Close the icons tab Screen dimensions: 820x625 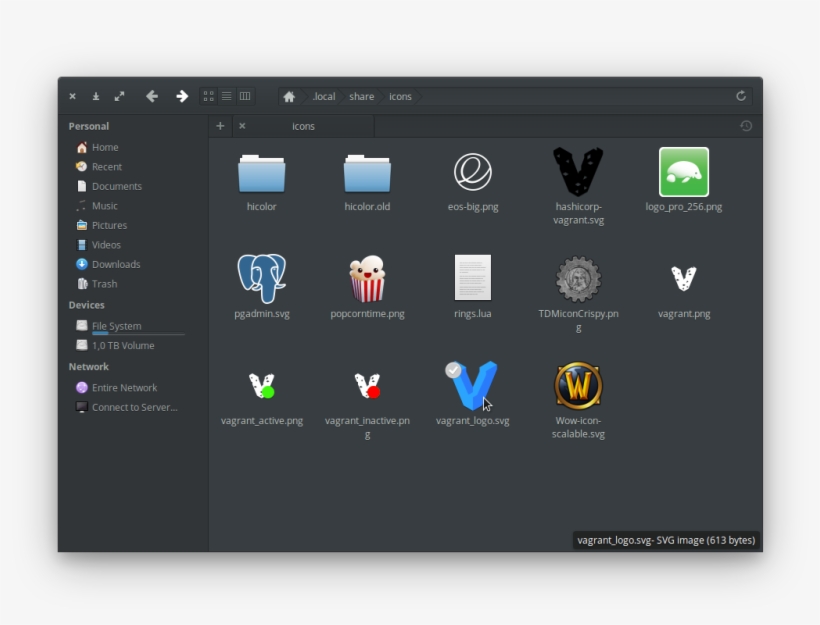pyautogui.click(x=242, y=126)
